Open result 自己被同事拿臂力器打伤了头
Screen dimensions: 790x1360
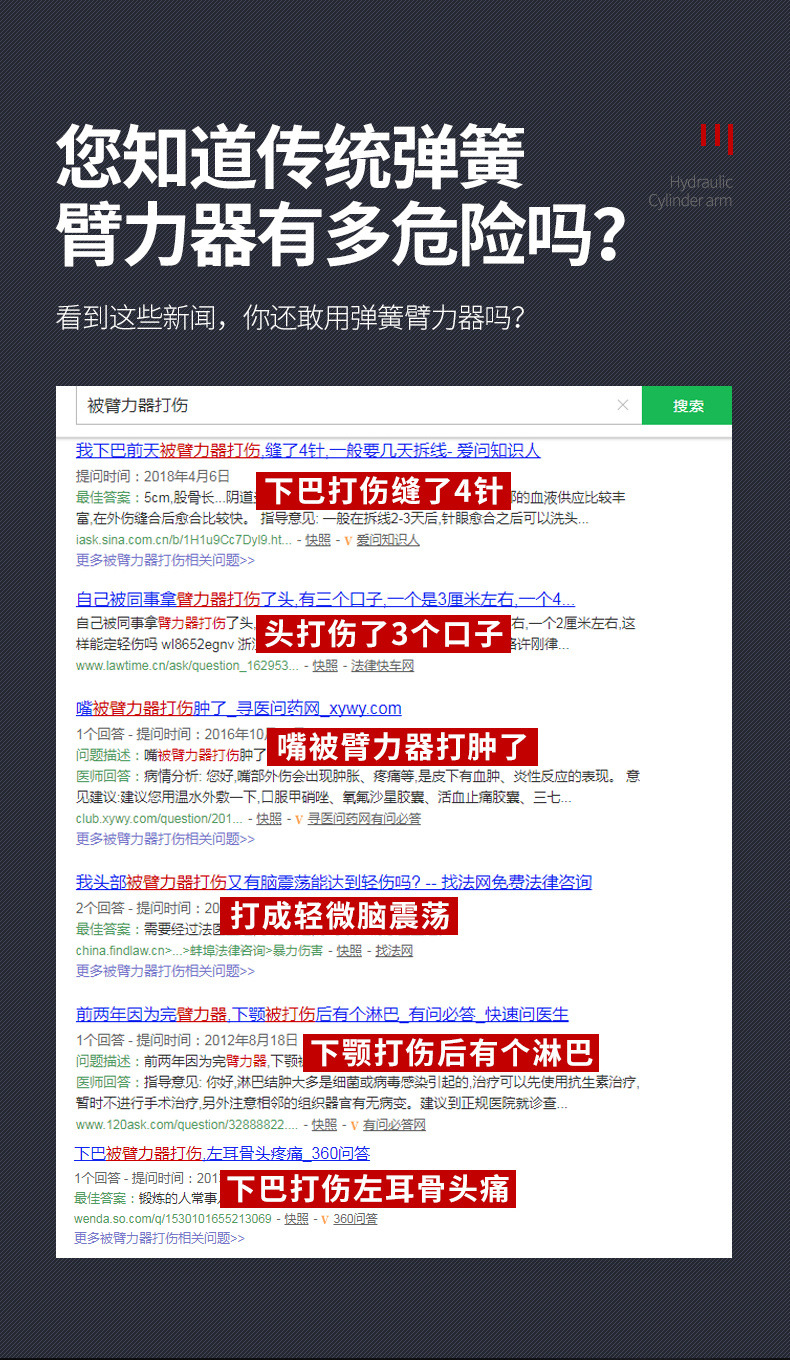(x=325, y=599)
